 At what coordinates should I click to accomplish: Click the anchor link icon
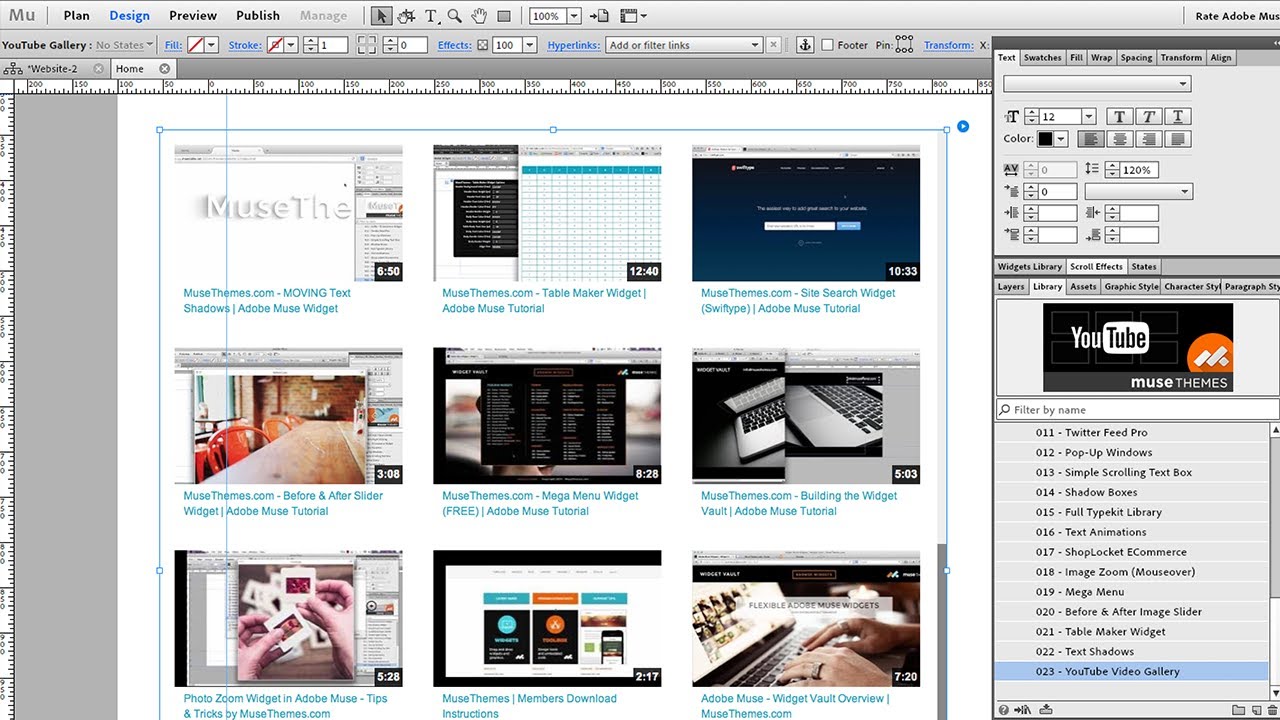click(803, 45)
